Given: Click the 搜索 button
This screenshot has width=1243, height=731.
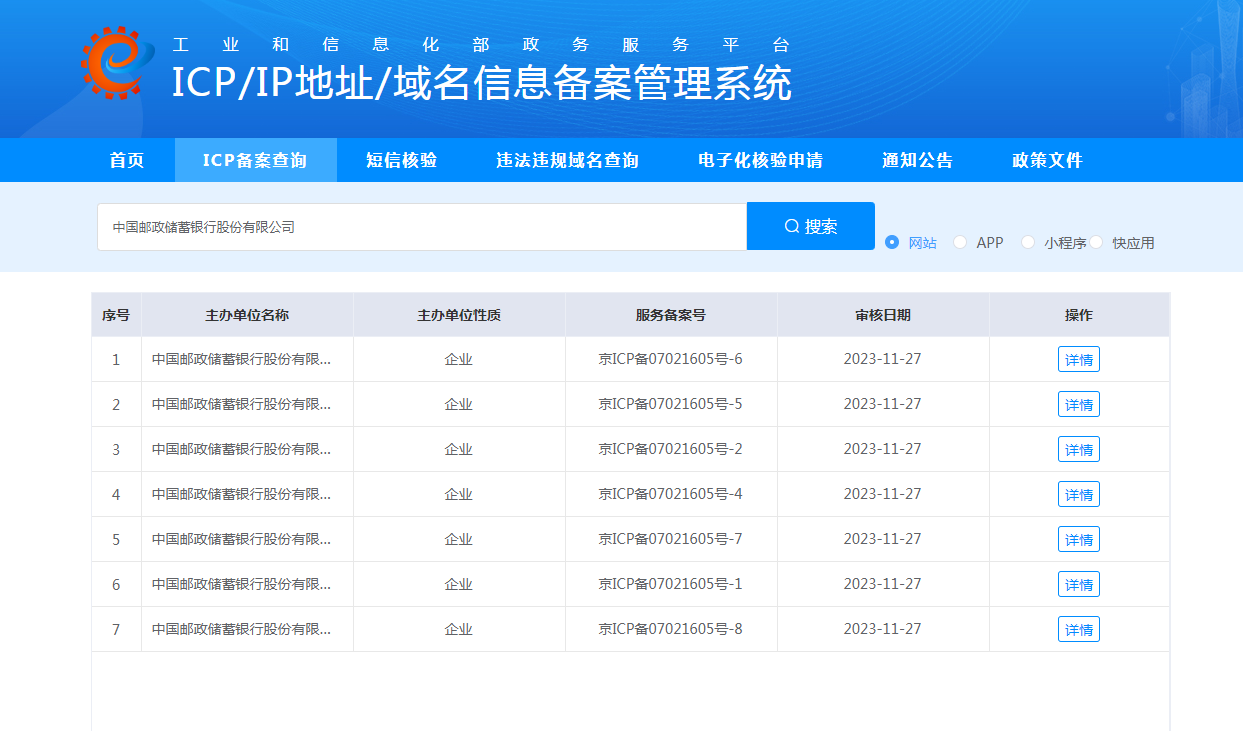Looking at the screenshot, I should (810, 225).
